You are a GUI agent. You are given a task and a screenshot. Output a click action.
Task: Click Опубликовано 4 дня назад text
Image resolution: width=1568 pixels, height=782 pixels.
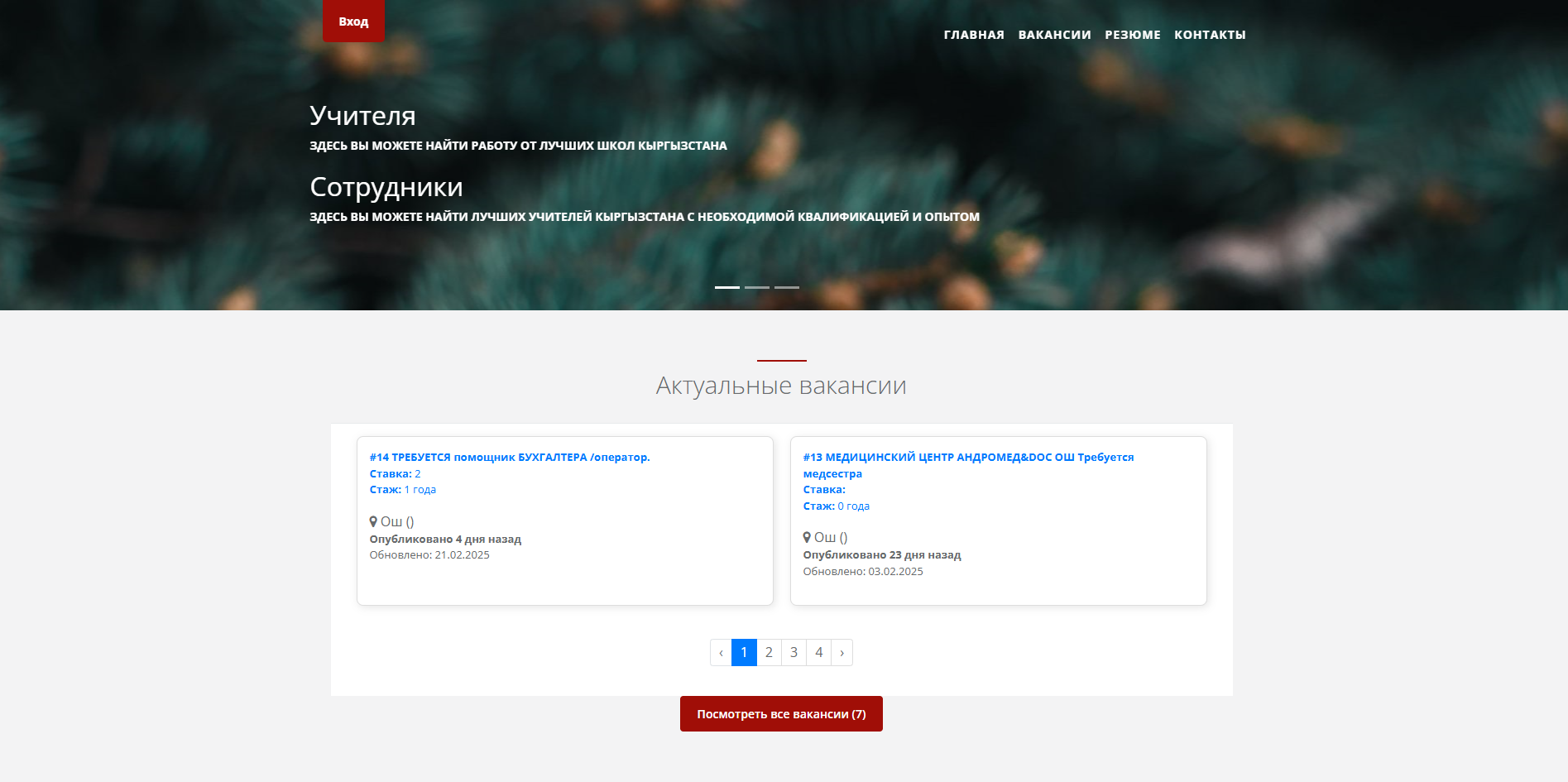click(x=445, y=539)
